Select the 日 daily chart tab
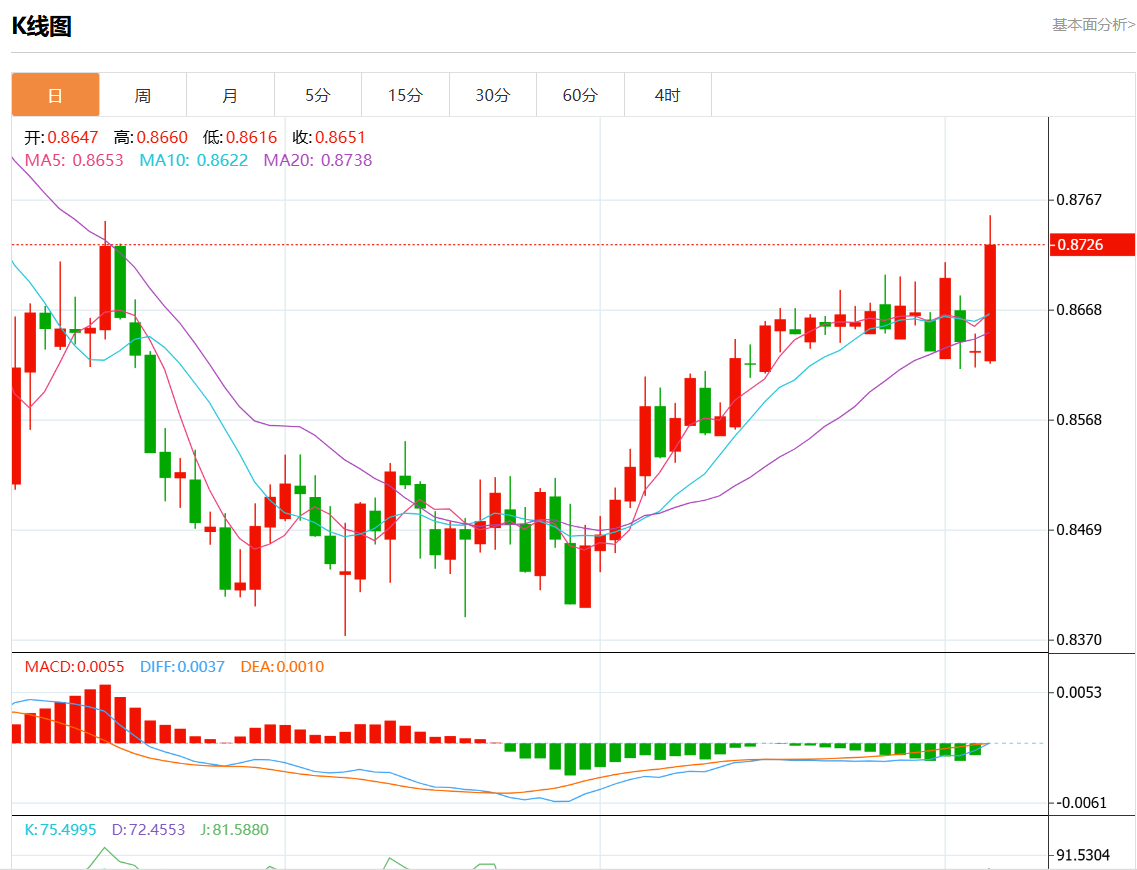Viewport: 1137px width, 870px height. tap(55, 95)
